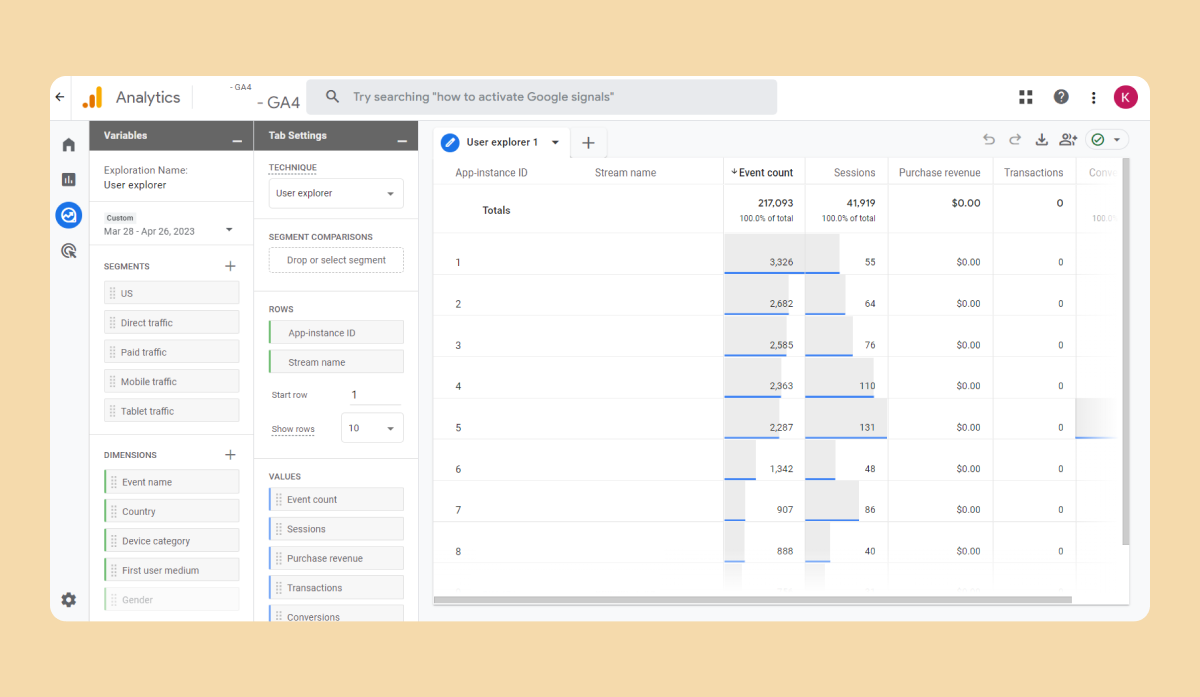The height and width of the screenshot is (697, 1200).
Task: Minimize the Tab Settings panel
Action: coord(401,141)
